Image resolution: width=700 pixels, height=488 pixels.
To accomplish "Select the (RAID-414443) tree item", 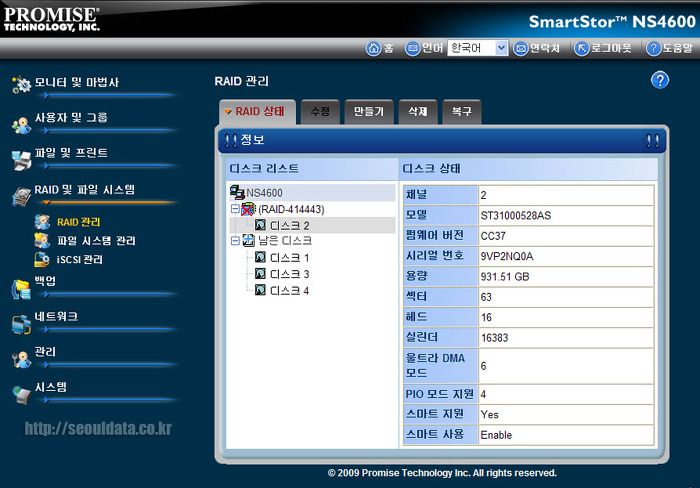I will click(x=291, y=209).
